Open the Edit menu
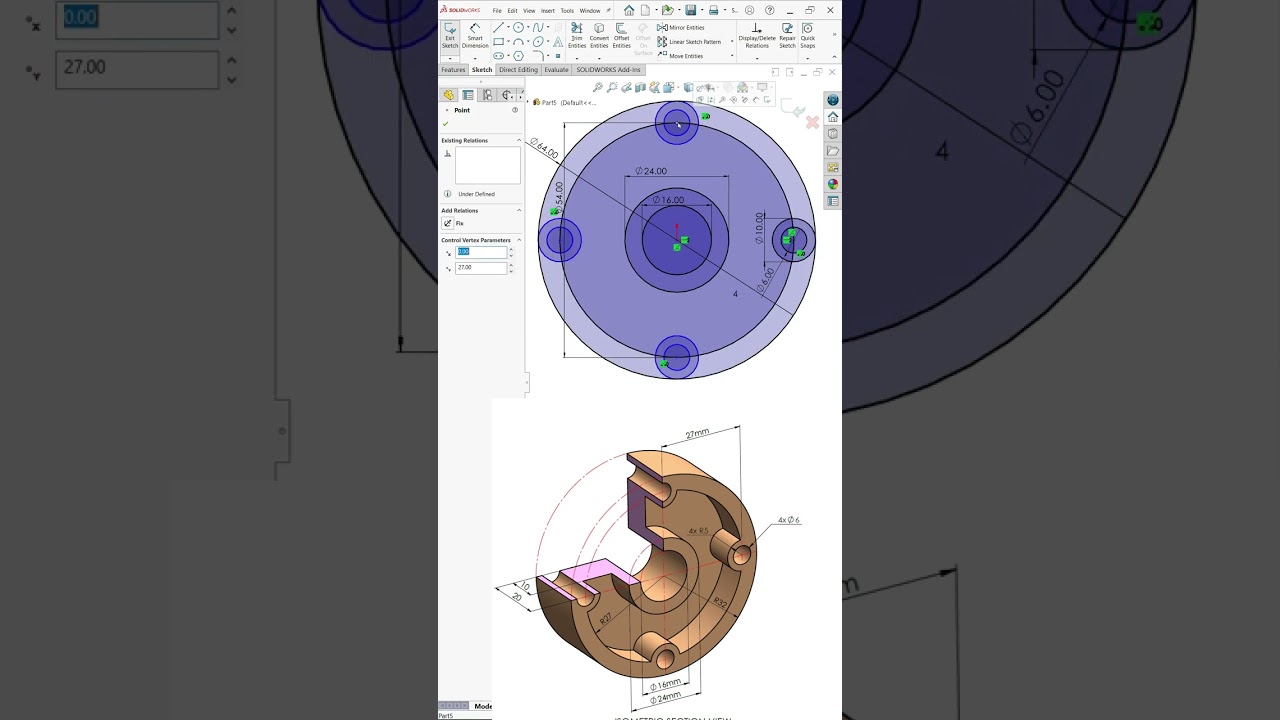This screenshot has width=1280, height=720. coord(512,11)
